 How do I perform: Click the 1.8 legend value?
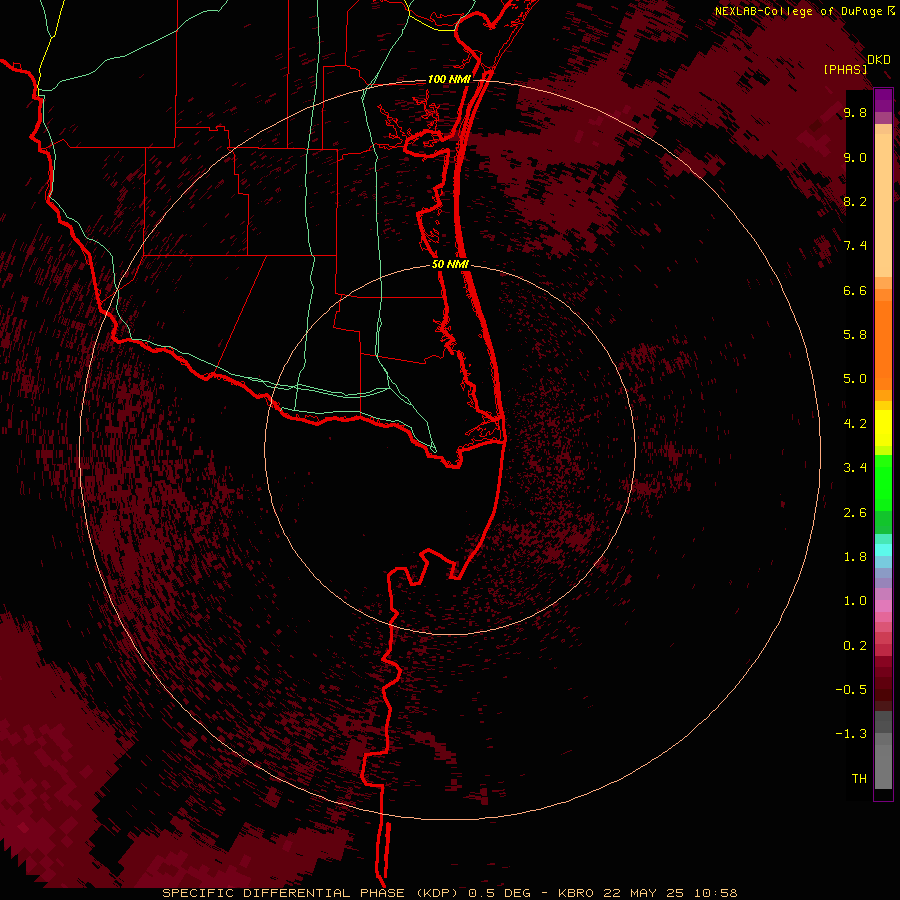click(855, 557)
